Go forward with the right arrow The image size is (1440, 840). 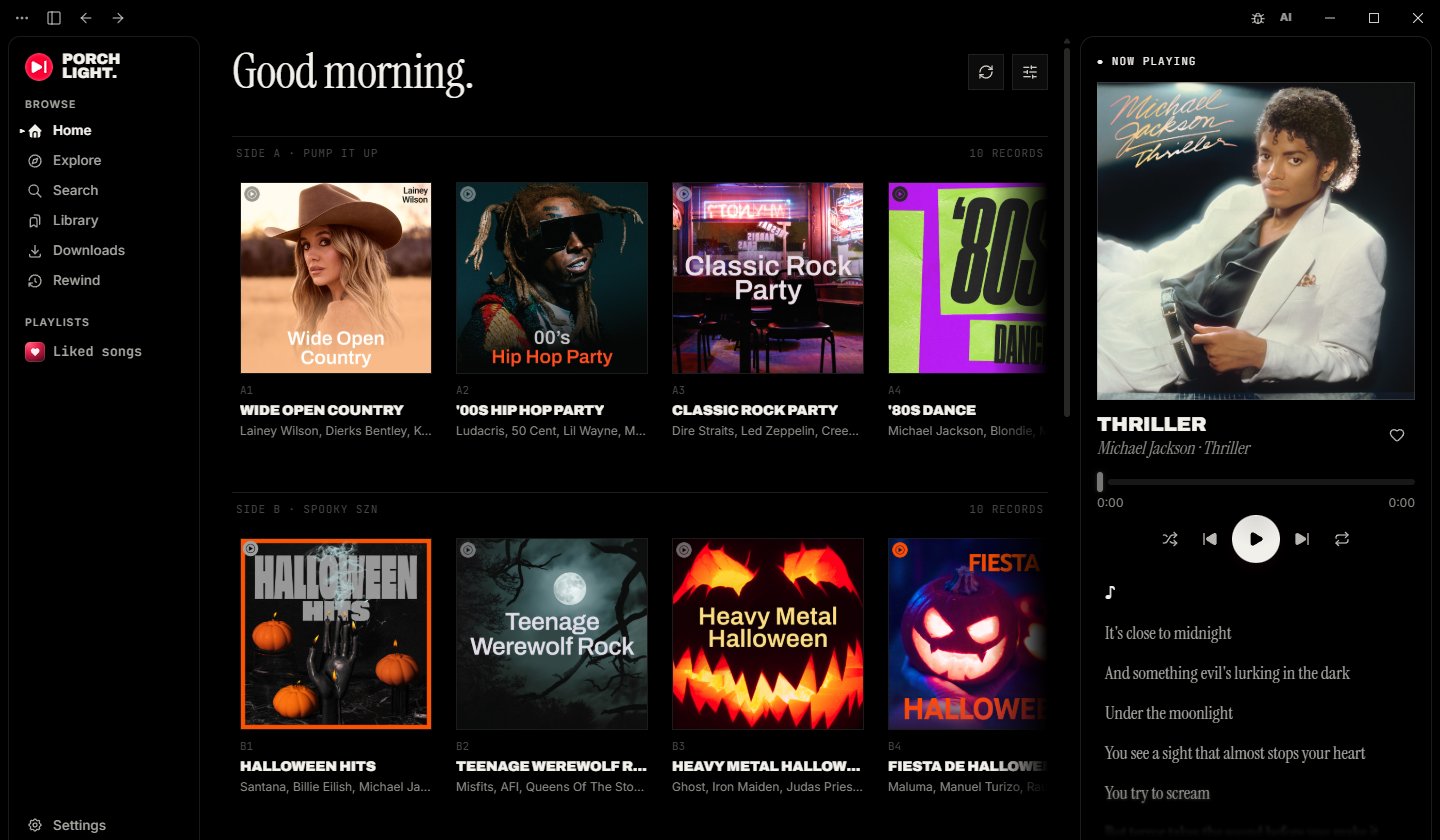[x=118, y=18]
